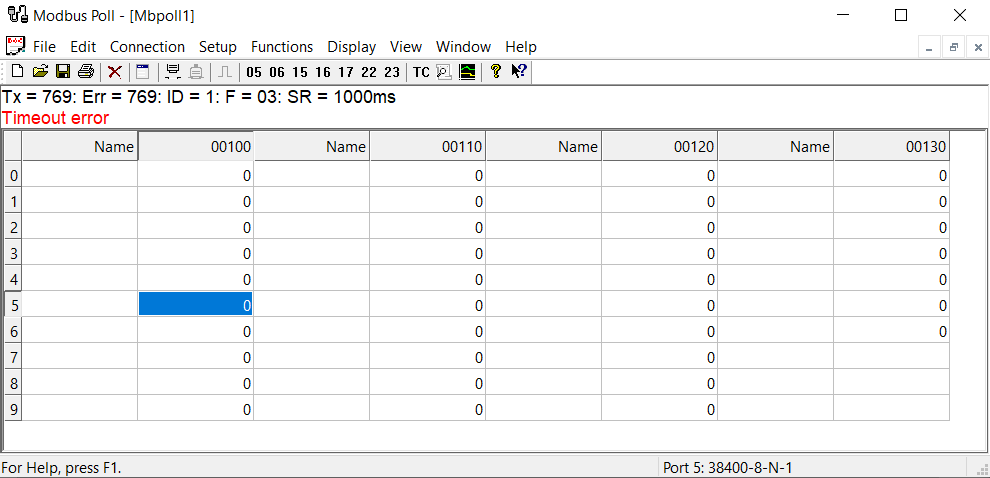This screenshot has height=478, width=990.
Task: Click function 23 toolbar button
Action: coord(391,72)
